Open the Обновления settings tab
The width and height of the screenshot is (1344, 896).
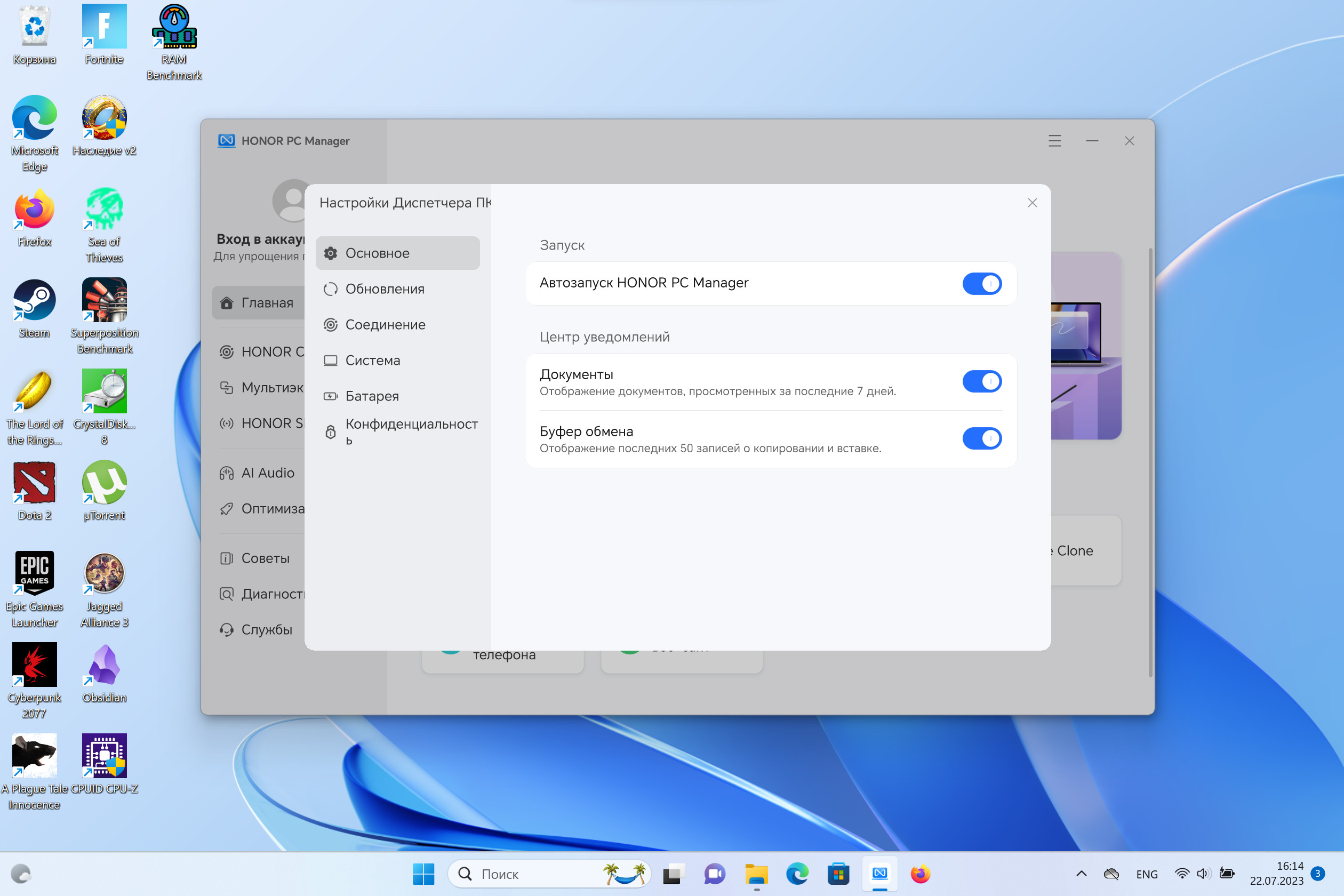[x=398, y=289]
